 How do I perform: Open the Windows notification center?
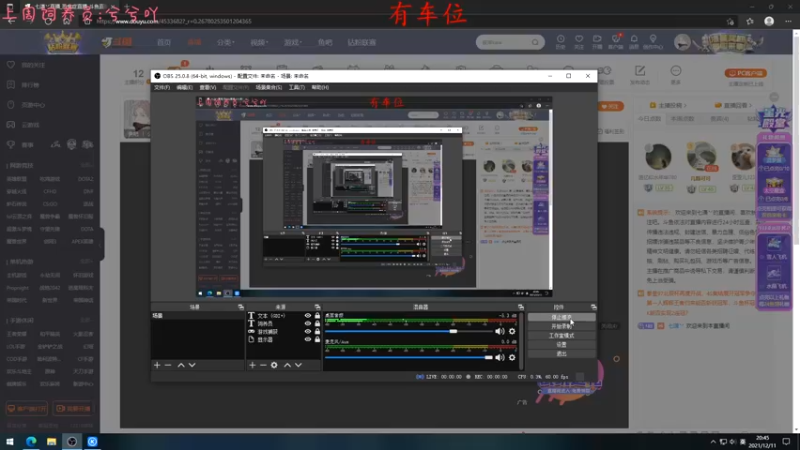pos(786,442)
